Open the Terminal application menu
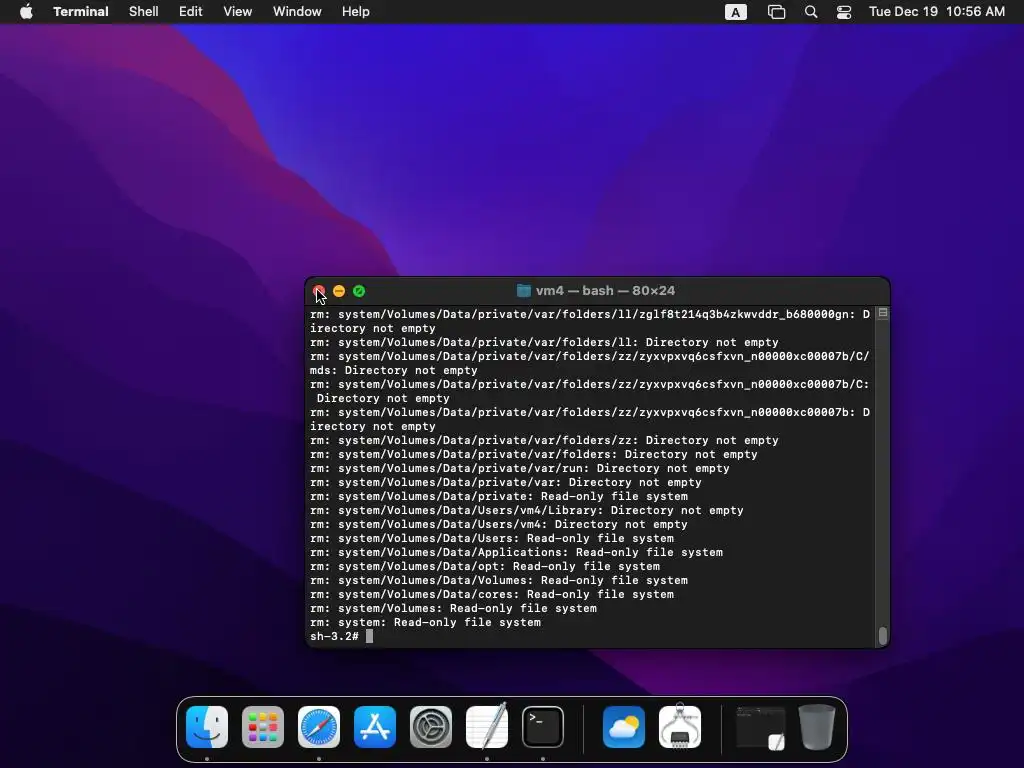 (81, 12)
